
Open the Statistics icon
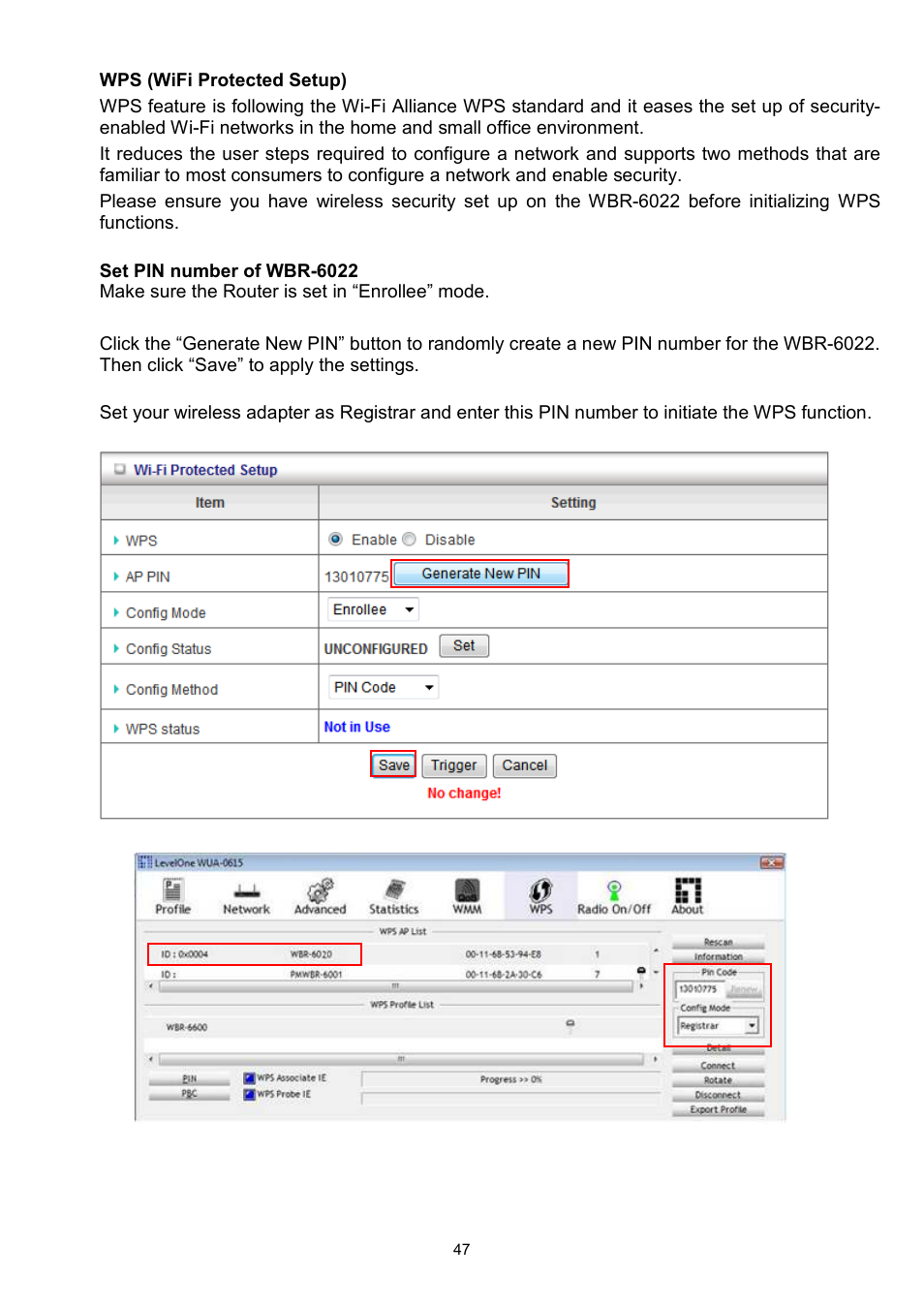coord(393,896)
